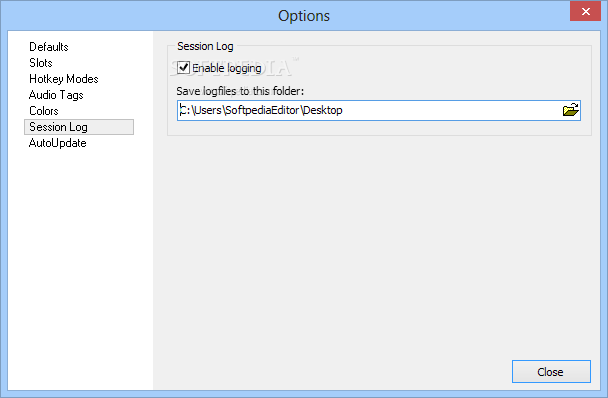Click the Session Log group box heading
Image resolution: width=608 pixels, height=398 pixels.
(205, 46)
